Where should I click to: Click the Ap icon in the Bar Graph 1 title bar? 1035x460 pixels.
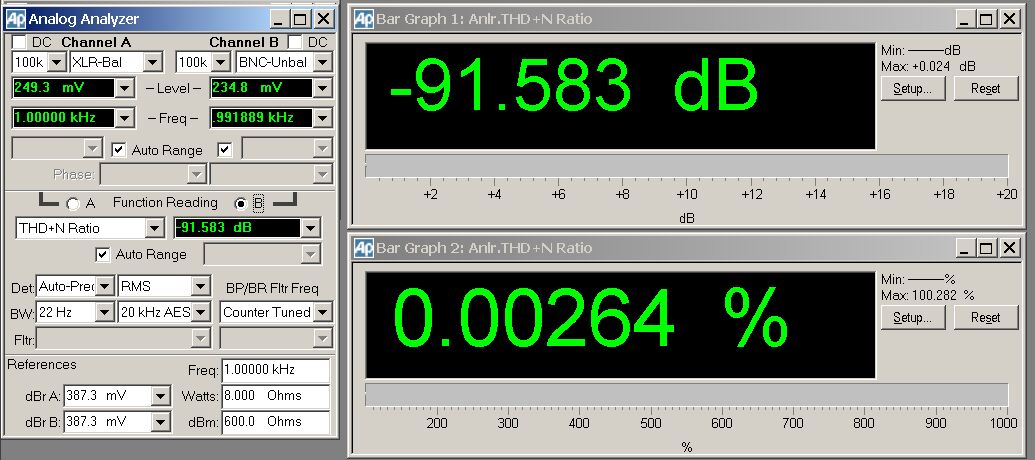tap(364, 19)
